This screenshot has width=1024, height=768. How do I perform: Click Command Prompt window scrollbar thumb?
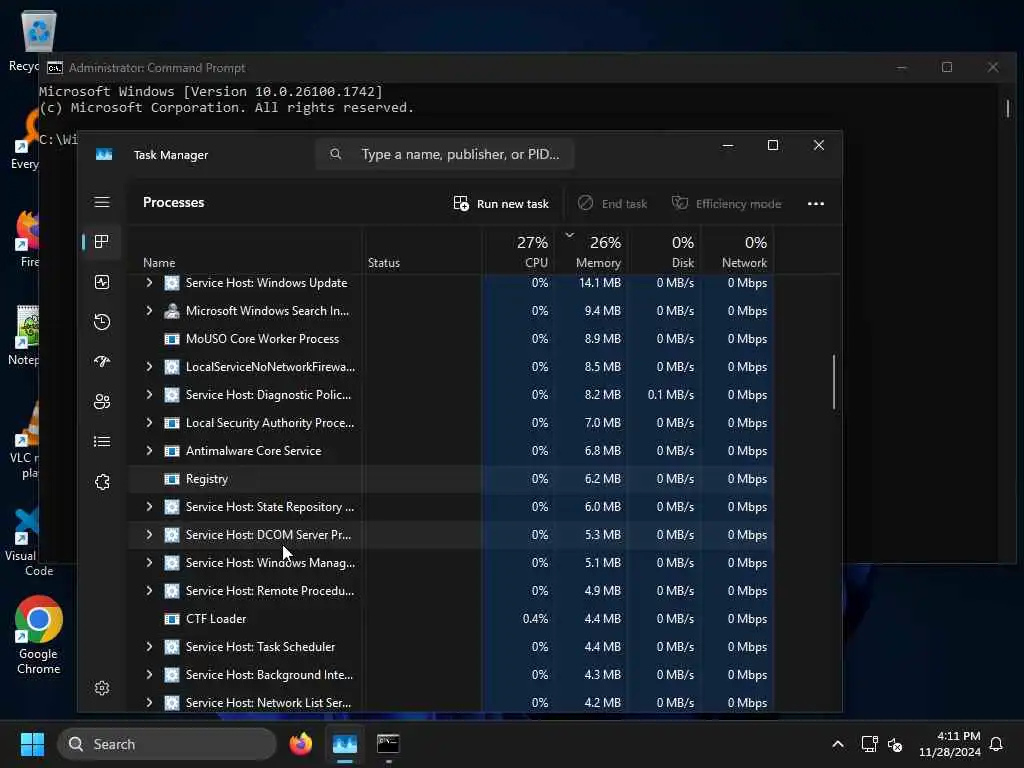click(x=1008, y=108)
